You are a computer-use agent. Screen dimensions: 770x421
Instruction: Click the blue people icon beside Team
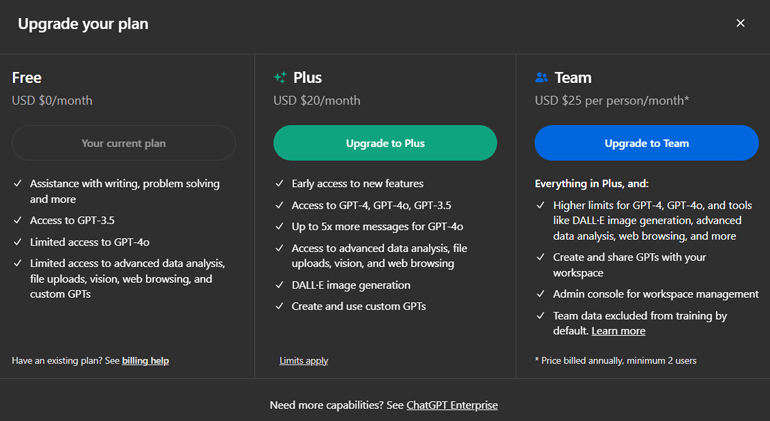[x=542, y=77]
